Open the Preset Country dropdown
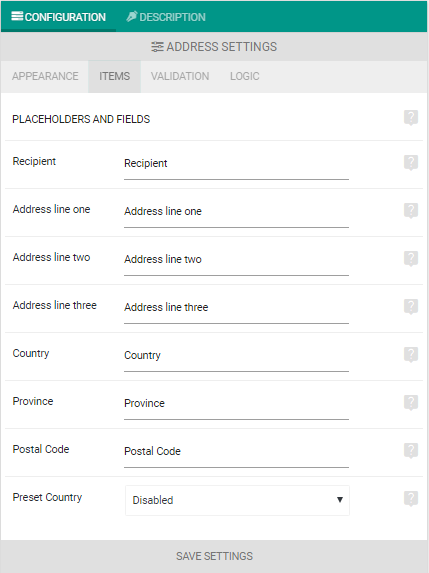Image resolution: width=429 pixels, height=573 pixels. point(237,500)
